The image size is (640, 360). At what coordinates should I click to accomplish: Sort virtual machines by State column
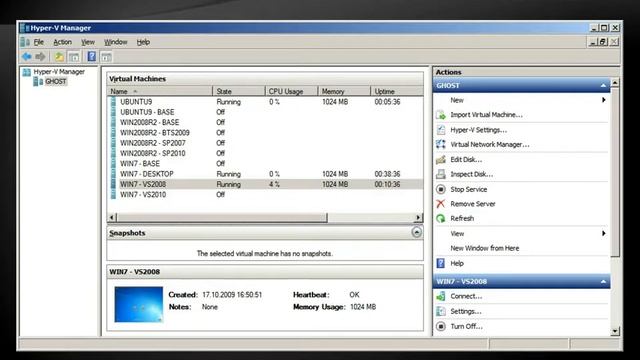point(239,91)
